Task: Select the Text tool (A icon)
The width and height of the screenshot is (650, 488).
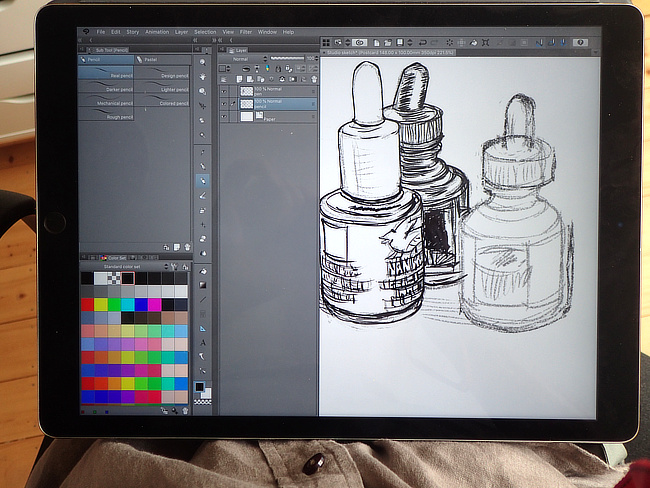Action: click(203, 341)
